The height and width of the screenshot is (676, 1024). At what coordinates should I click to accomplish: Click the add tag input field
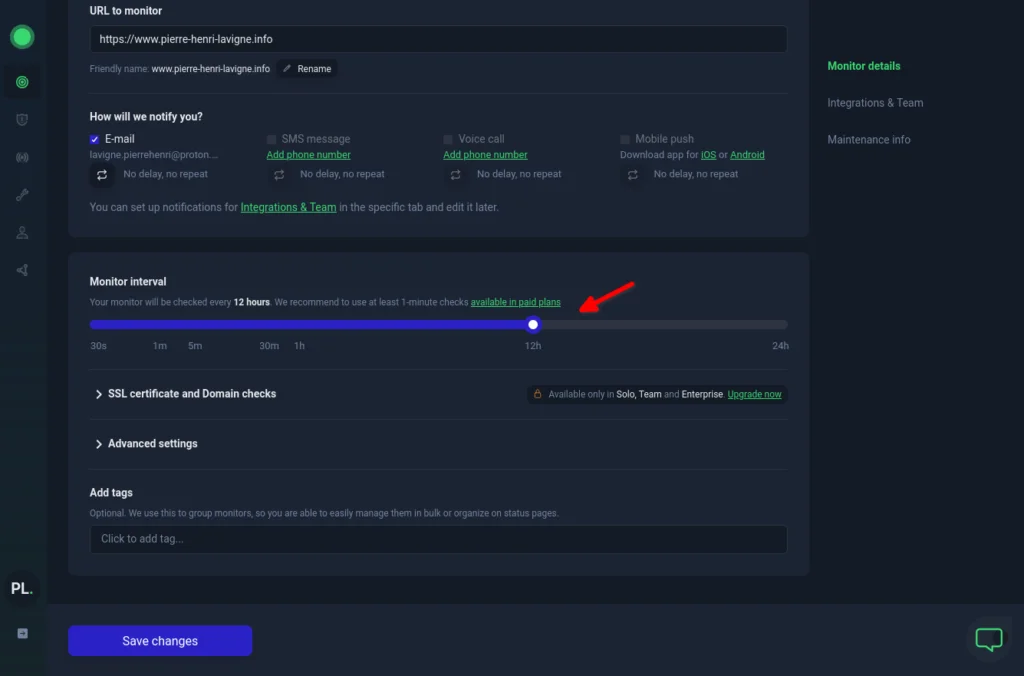point(438,539)
